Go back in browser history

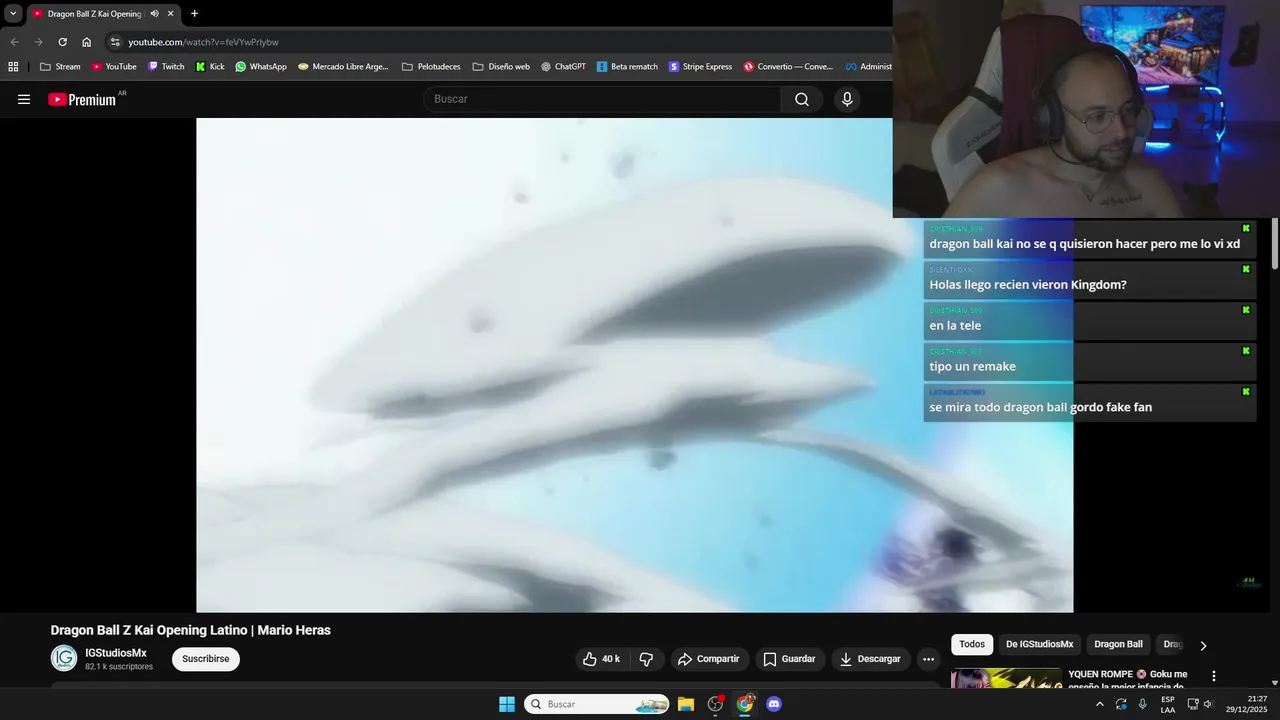tap(14, 42)
